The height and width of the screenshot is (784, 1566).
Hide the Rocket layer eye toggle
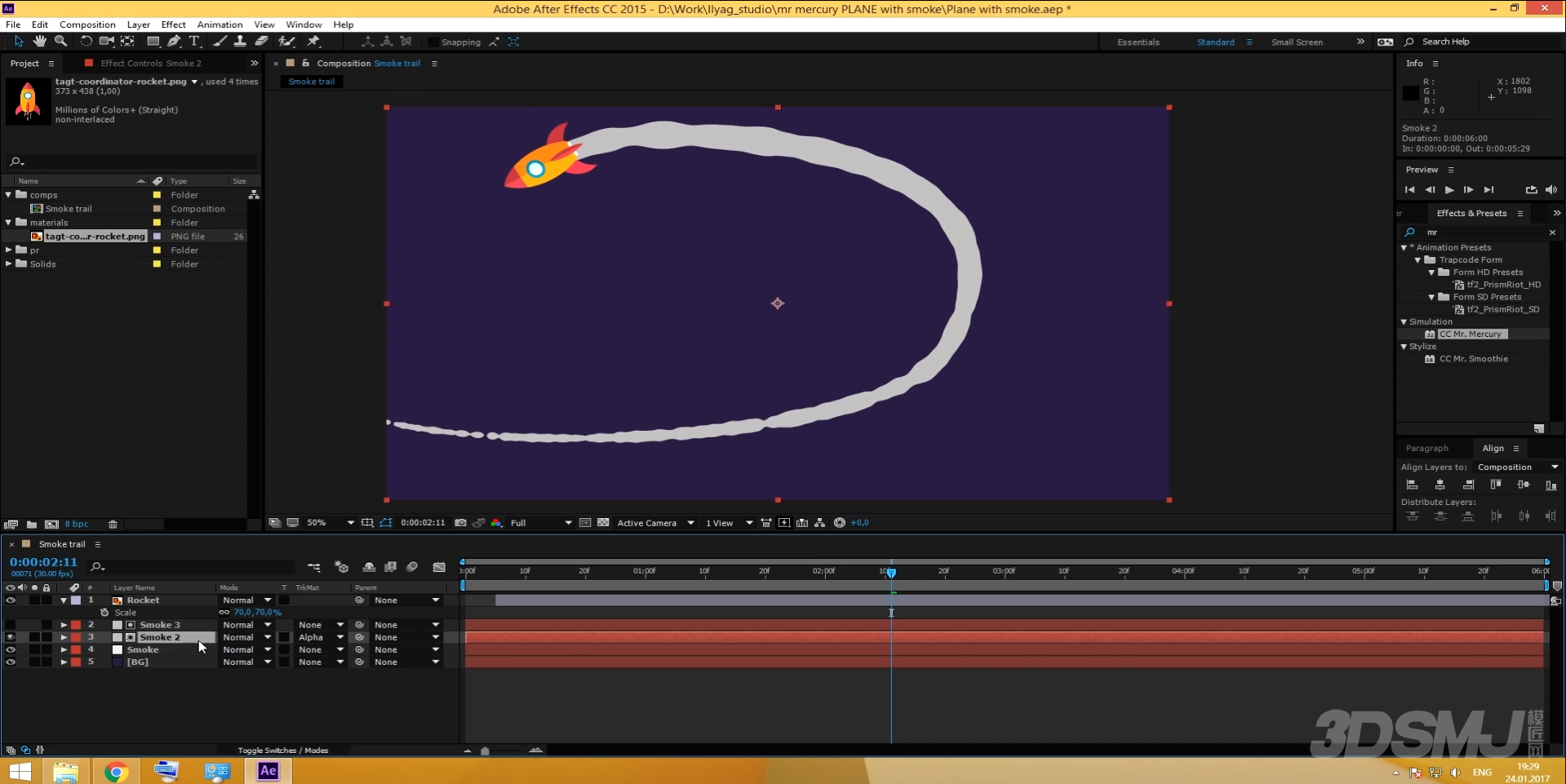tap(11, 600)
